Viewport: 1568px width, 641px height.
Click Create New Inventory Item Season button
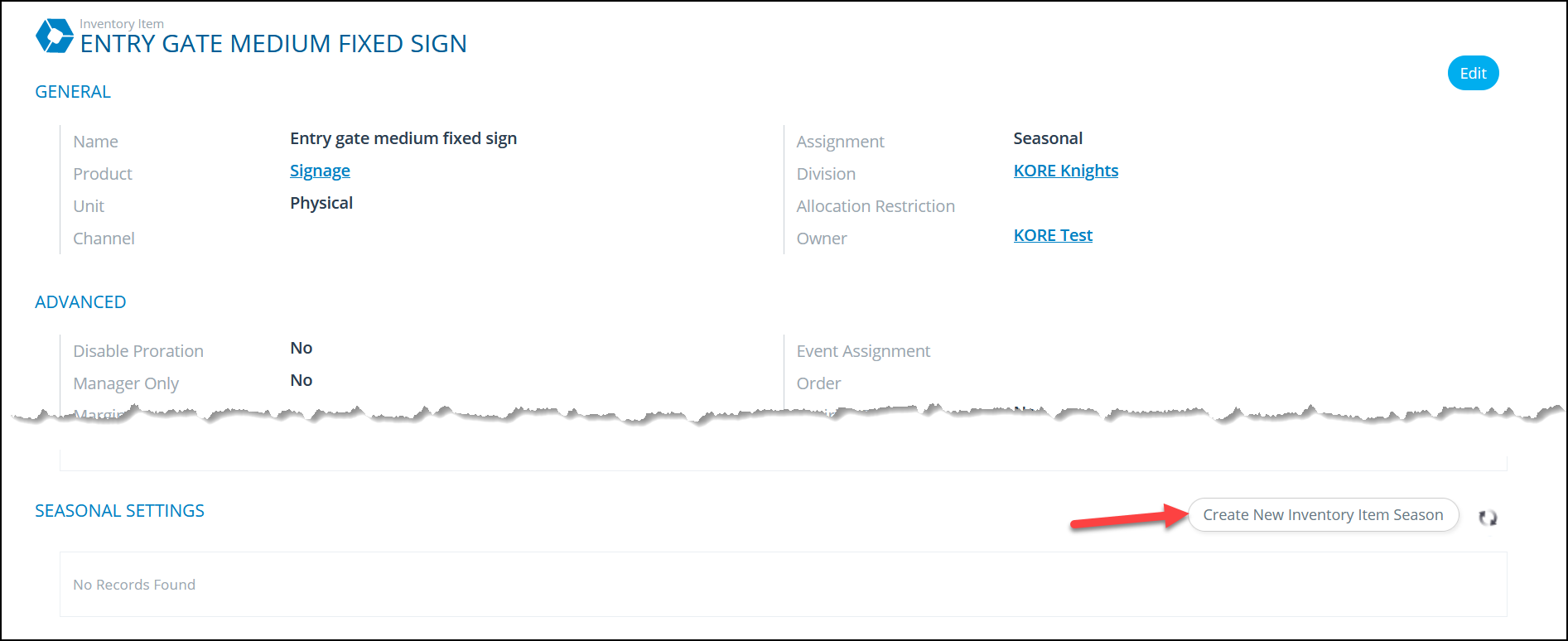[1323, 514]
